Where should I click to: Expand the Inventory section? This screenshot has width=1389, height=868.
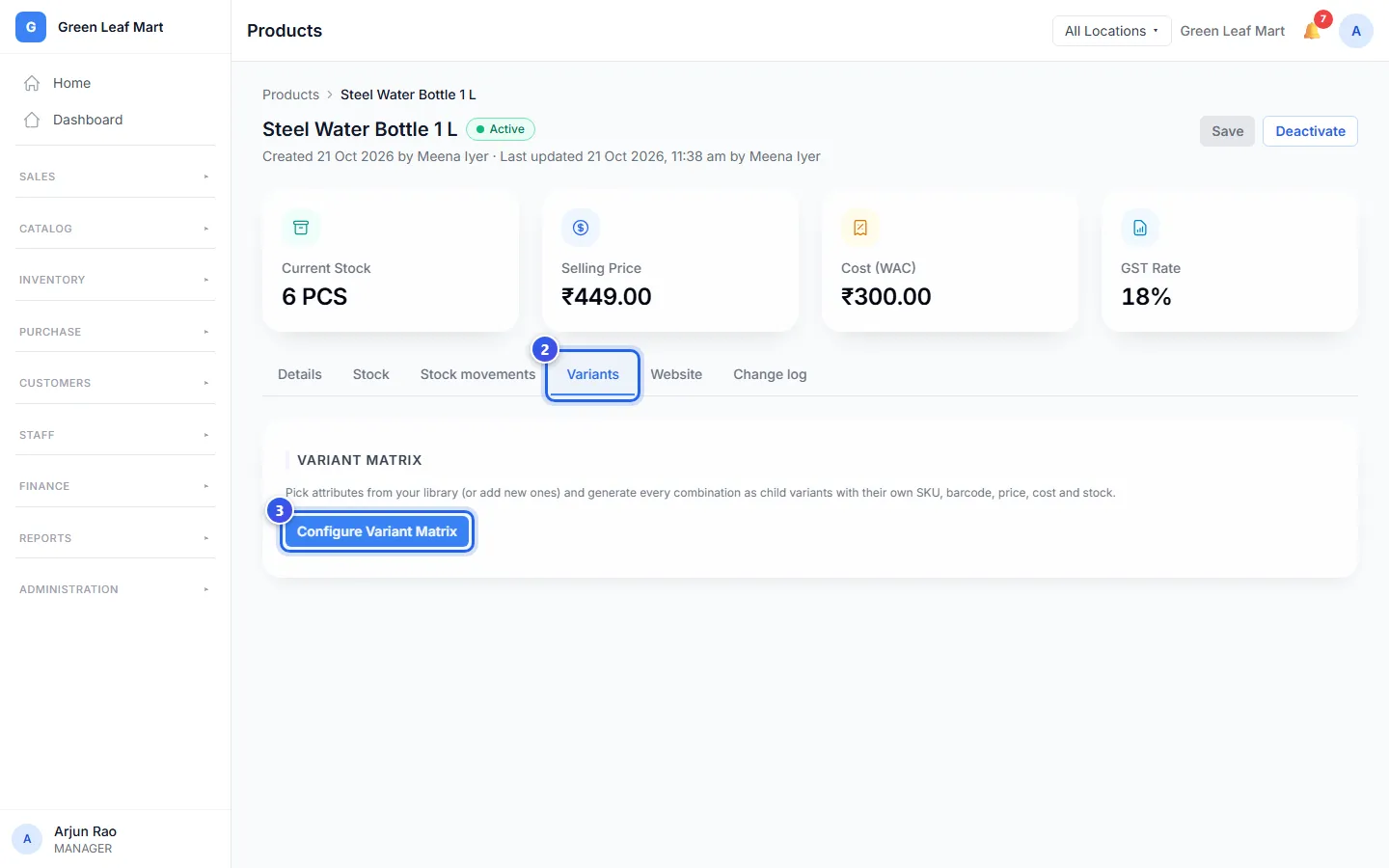[115, 280]
